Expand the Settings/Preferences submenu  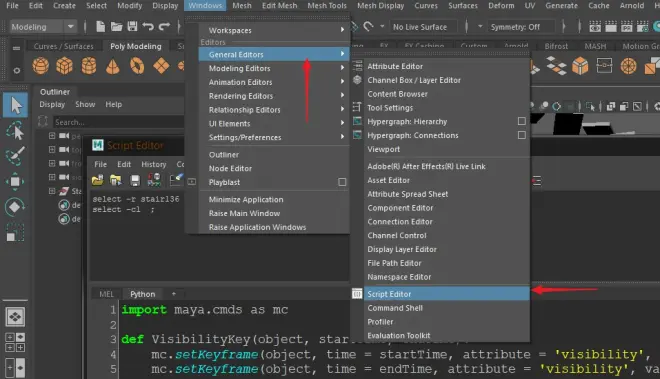coord(274,137)
